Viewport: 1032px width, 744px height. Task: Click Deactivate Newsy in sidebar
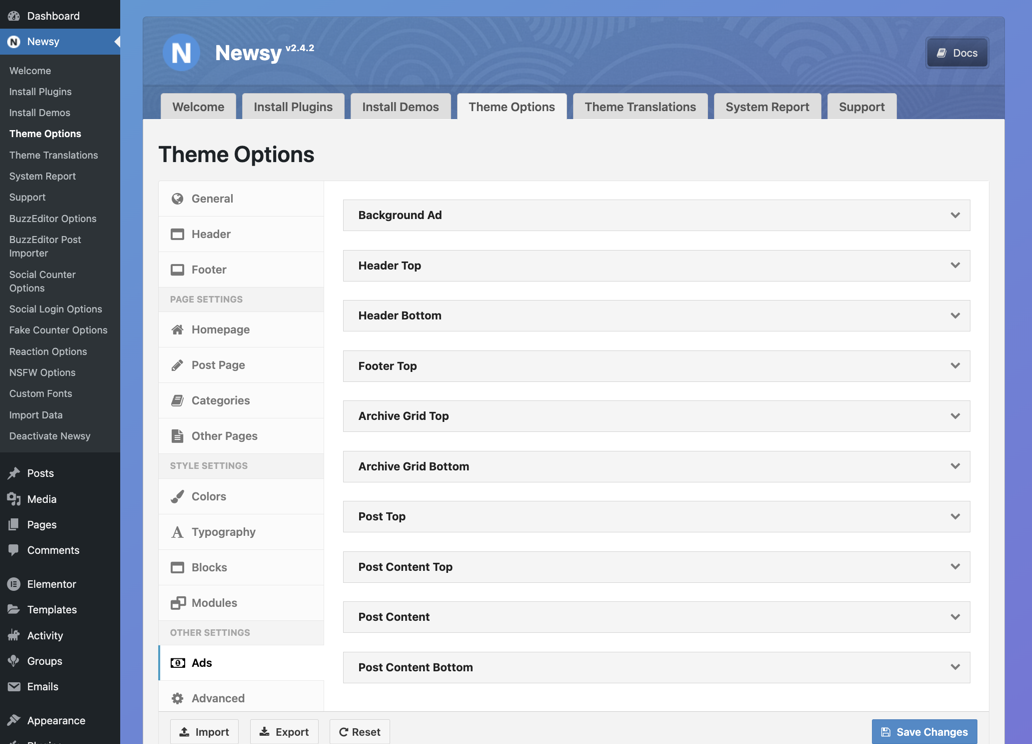click(x=50, y=436)
